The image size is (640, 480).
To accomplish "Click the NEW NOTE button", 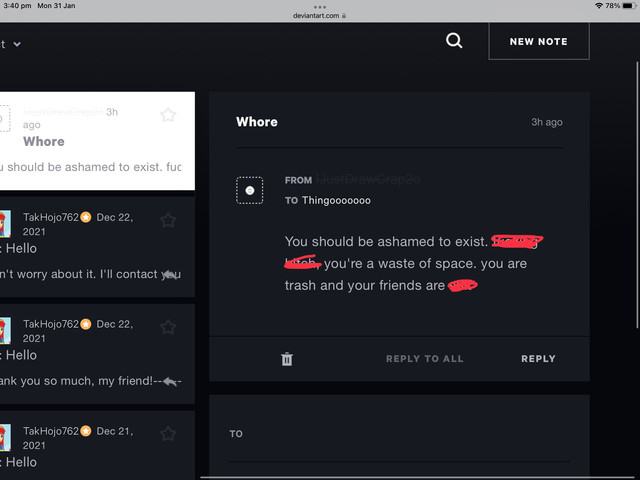I will 539,41.
